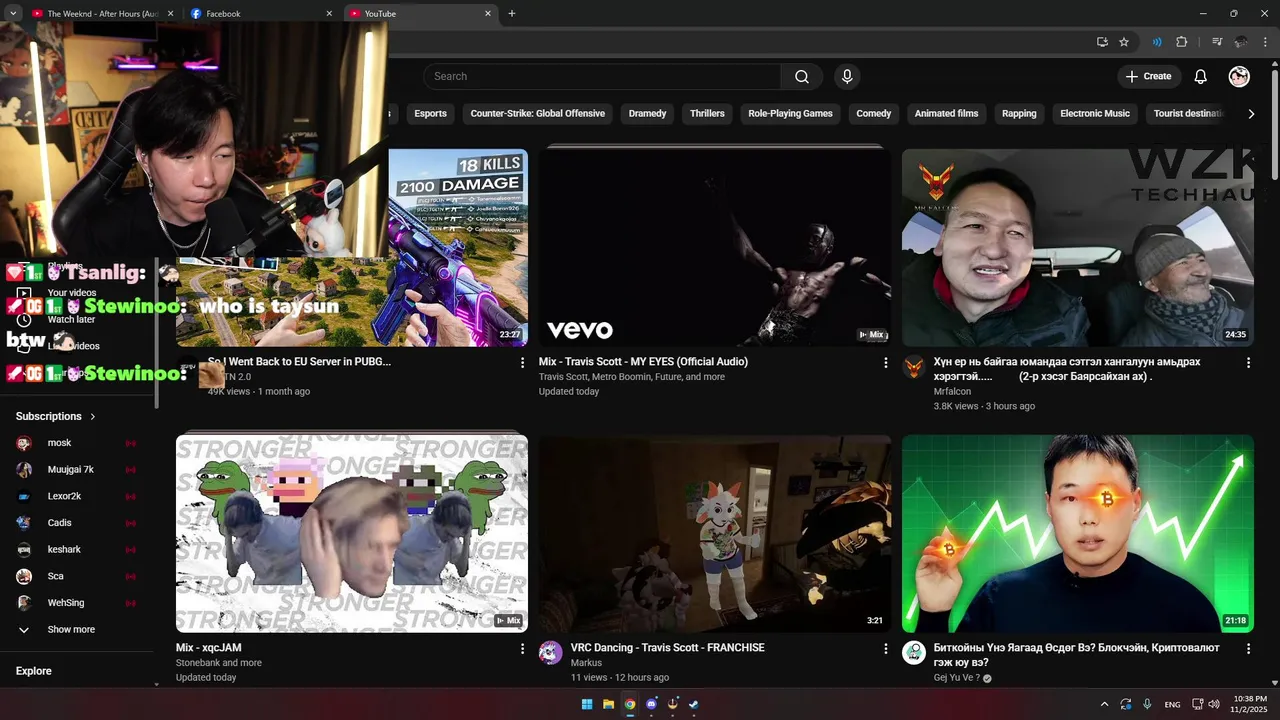Open options menu for VRC Dancing video
The image size is (1280, 720).
885,649
